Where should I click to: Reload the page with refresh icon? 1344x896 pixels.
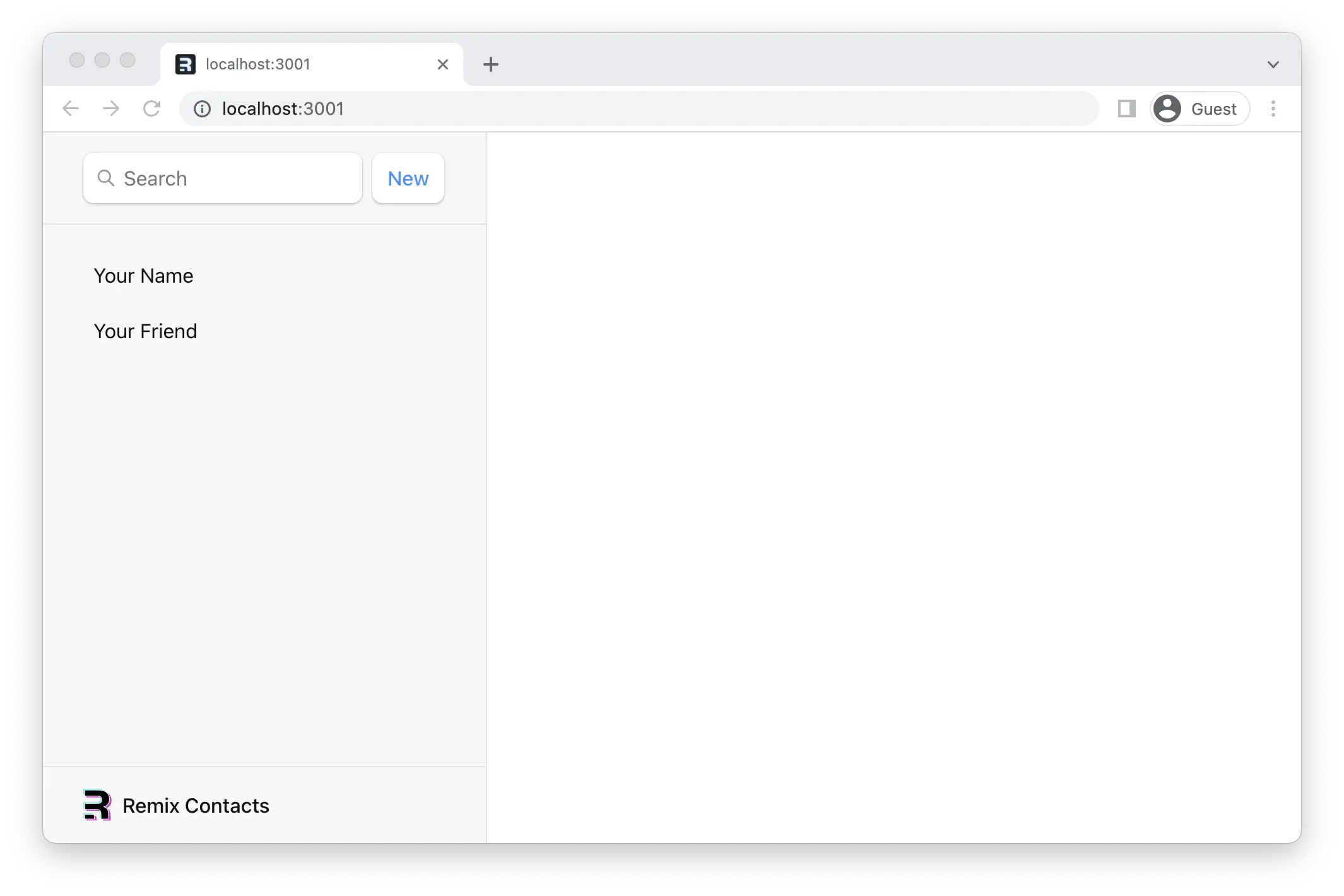tap(151, 109)
